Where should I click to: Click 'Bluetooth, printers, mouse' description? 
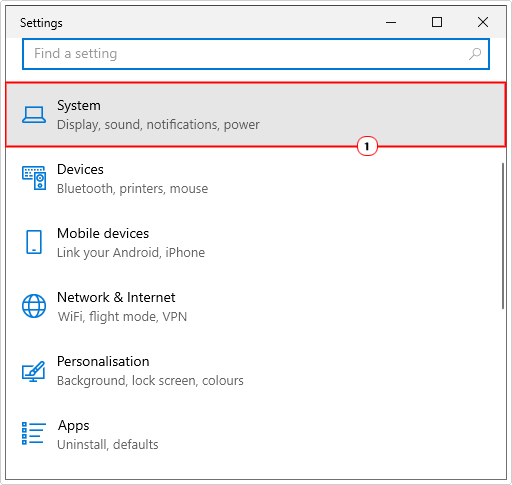pyautogui.click(x=132, y=189)
